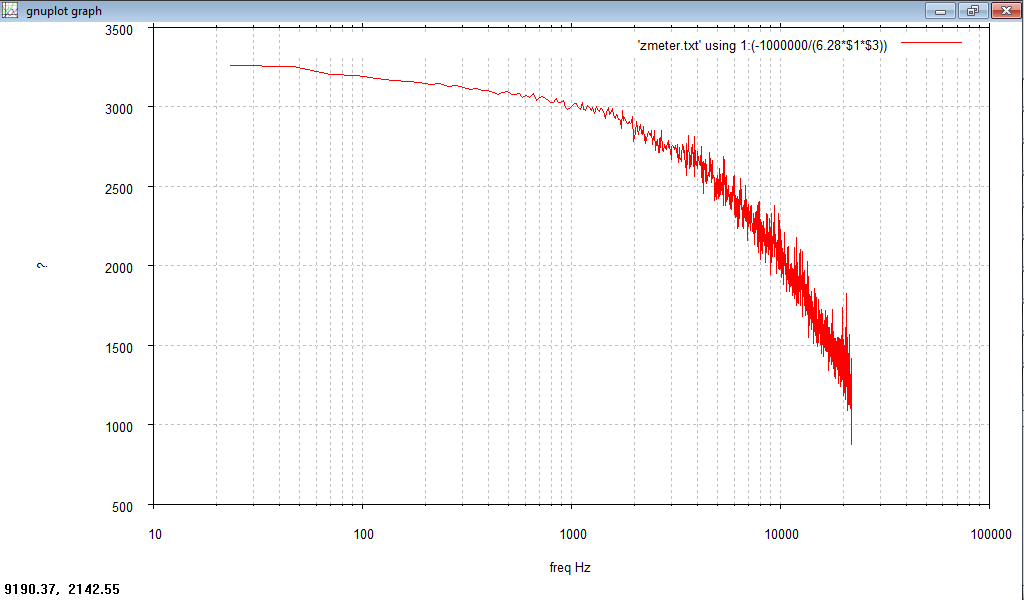Click the lowest spike at the curve's right end
Viewport: 1024px width, 600px height.
click(851, 440)
